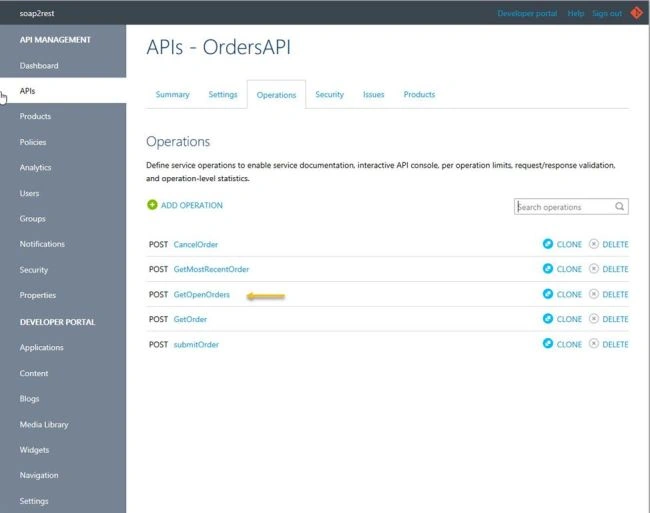Click the clone icon for GetOpenOrders
Viewport: 650px width, 513px height.
pos(548,294)
